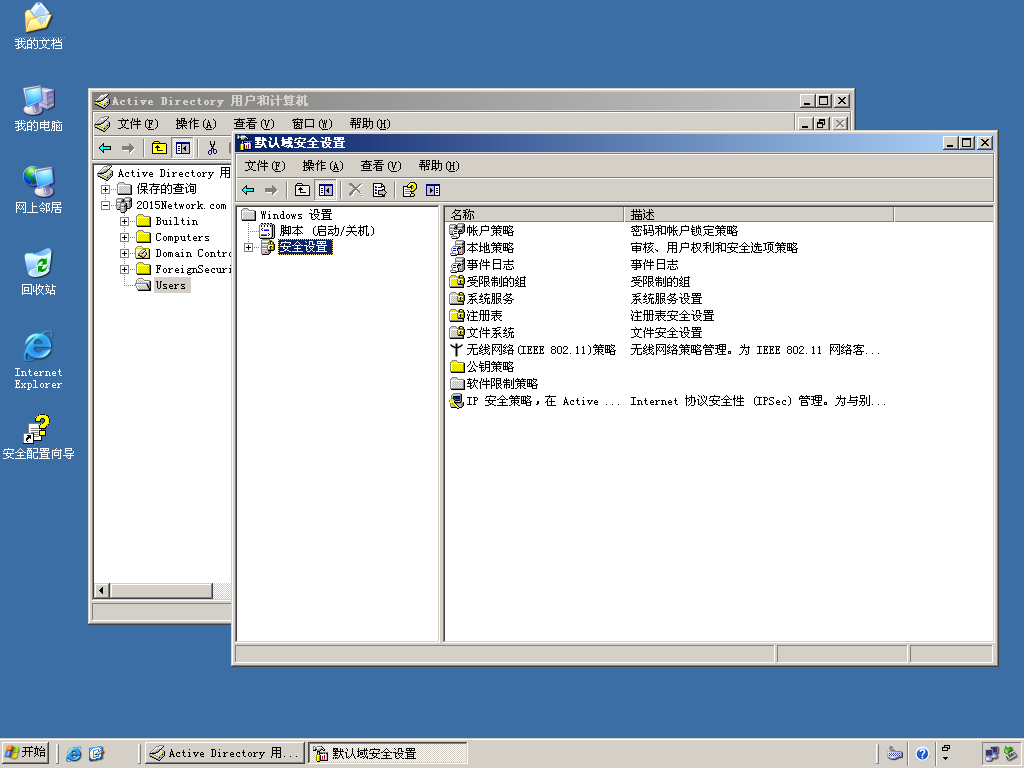
Task: Open 操作(A) menu in 默认域安全设置
Action: coord(323,166)
